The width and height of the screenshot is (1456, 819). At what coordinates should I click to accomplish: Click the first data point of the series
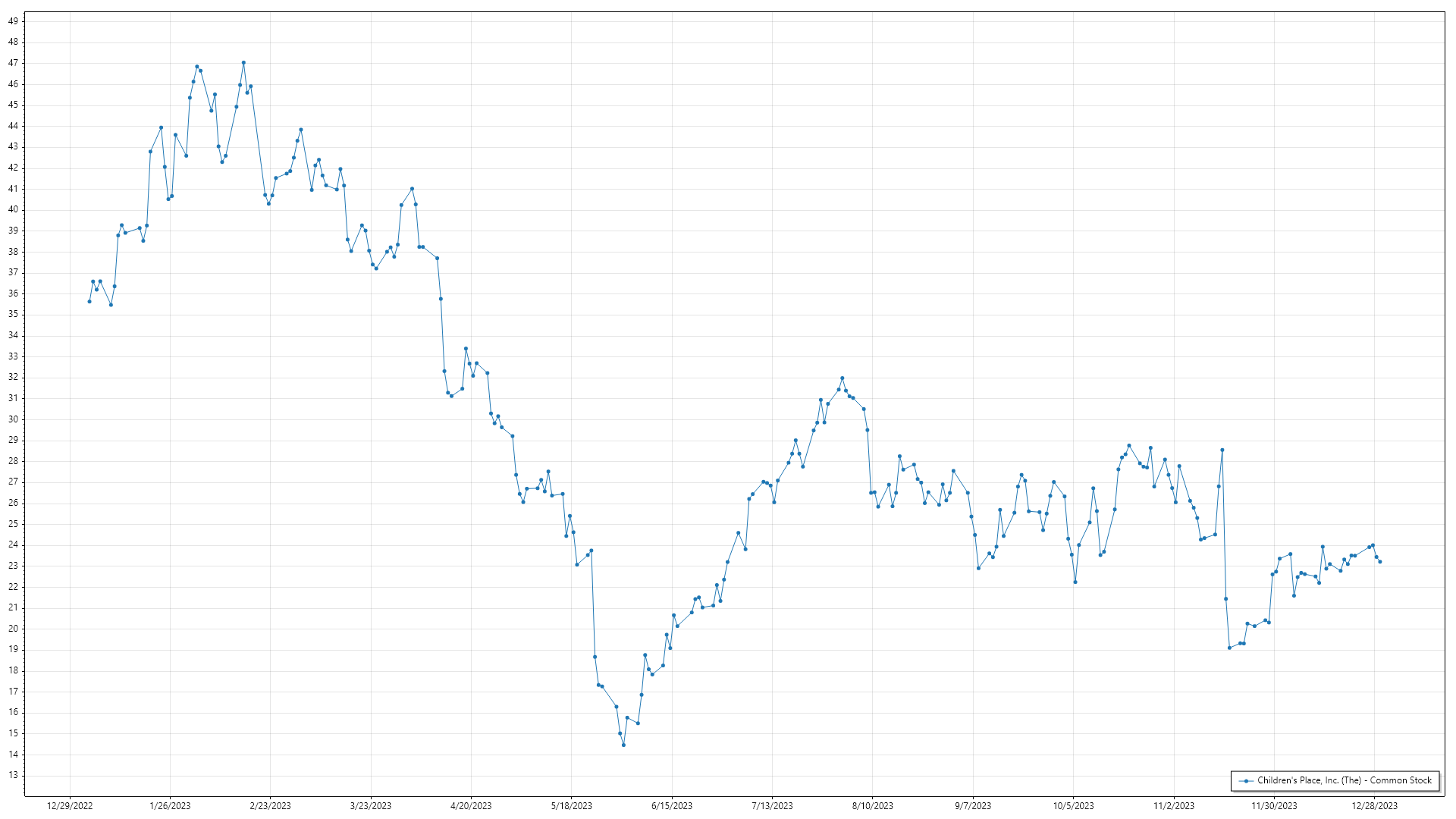coord(89,302)
